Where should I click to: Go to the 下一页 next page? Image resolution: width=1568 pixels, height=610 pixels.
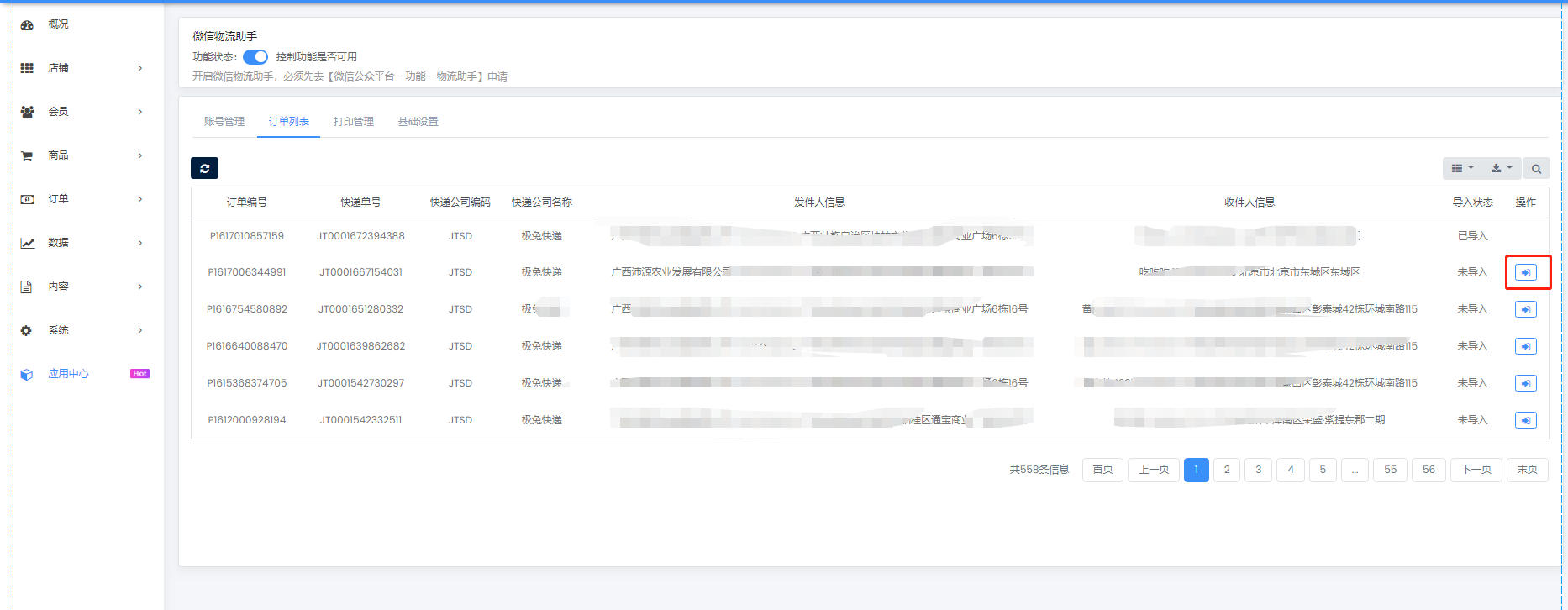pos(1476,470)
